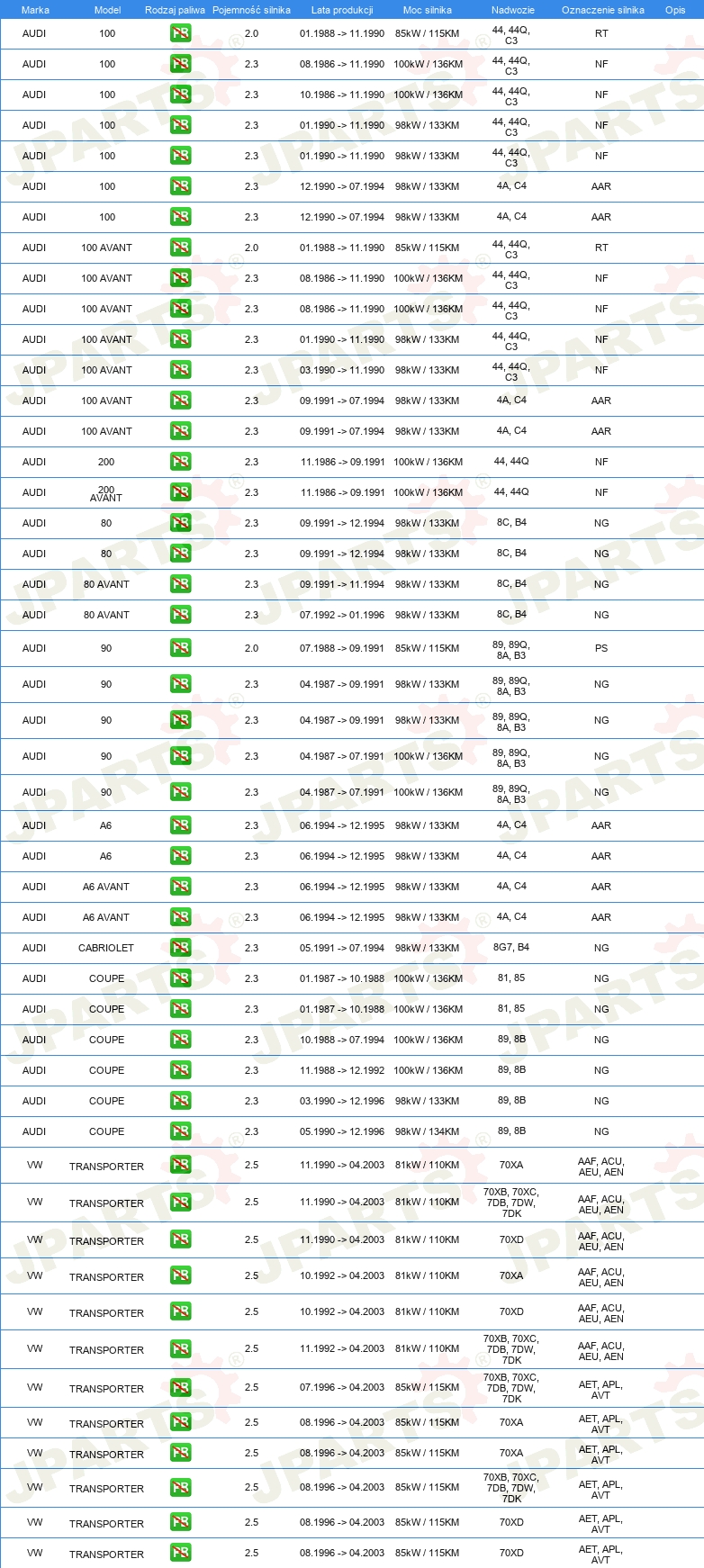
Task: Click the fuel icon for COUPE dated 03.1990
Action: coord(180,1101)
